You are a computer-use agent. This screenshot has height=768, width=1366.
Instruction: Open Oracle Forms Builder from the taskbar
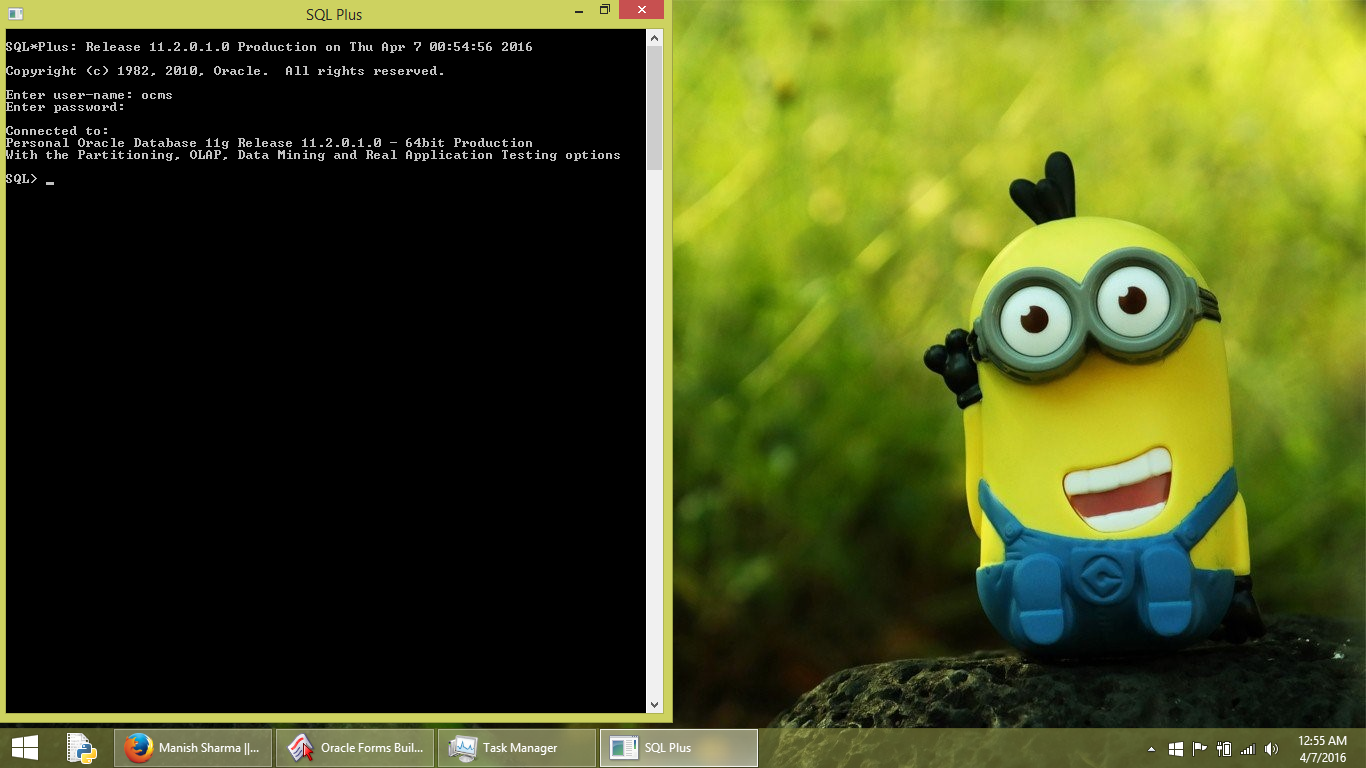point(355,748)
